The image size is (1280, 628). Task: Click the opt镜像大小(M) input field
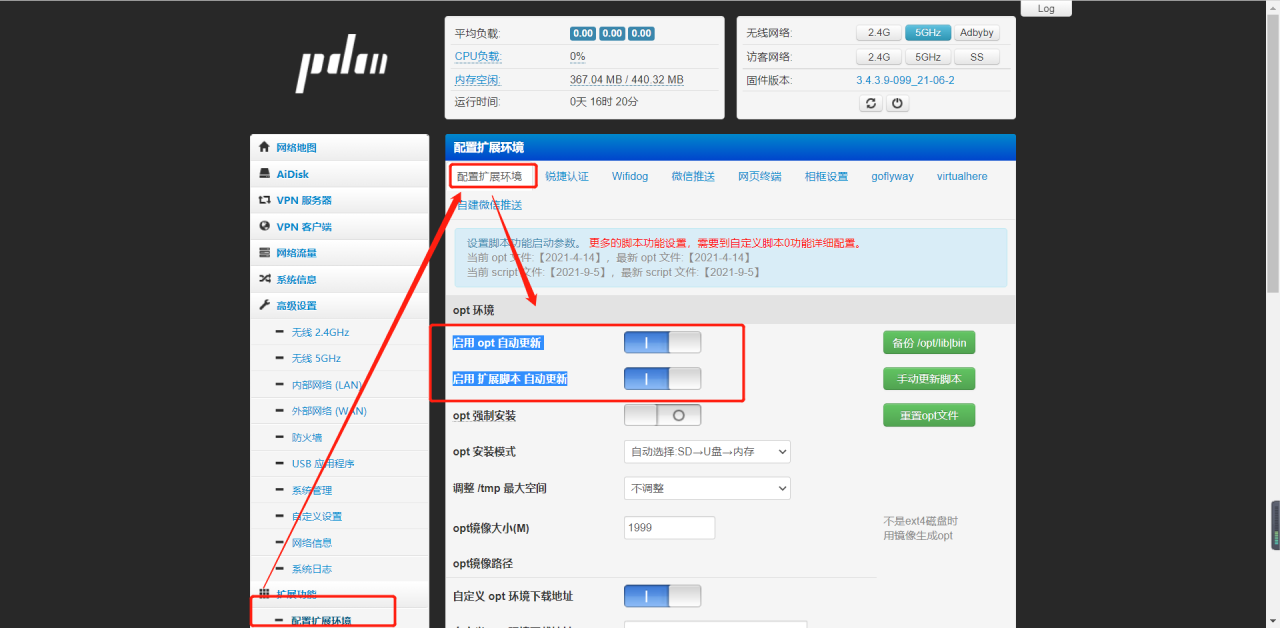(669, 528)
